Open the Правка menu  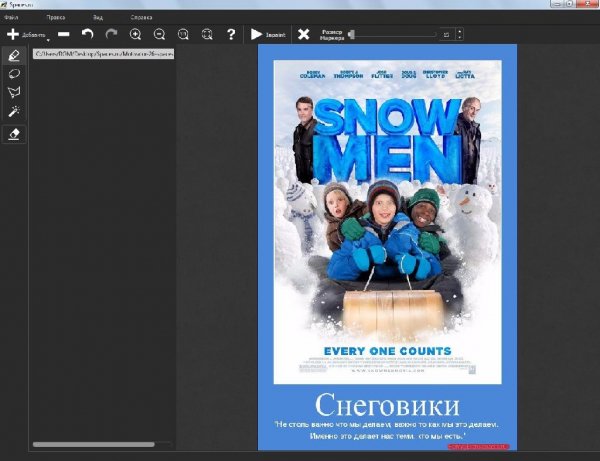[55, 17]
